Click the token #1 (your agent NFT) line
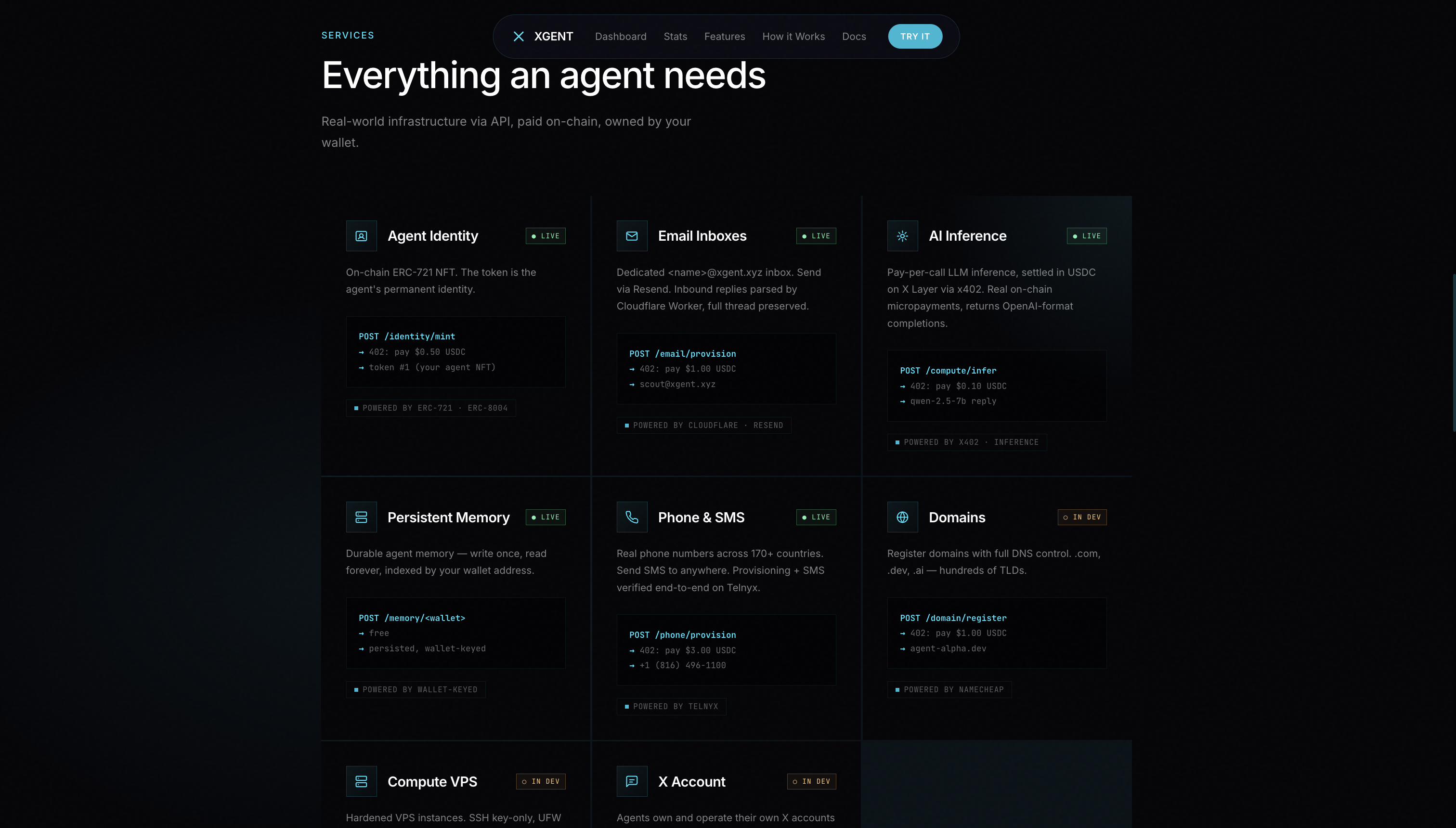 [427, 367]
